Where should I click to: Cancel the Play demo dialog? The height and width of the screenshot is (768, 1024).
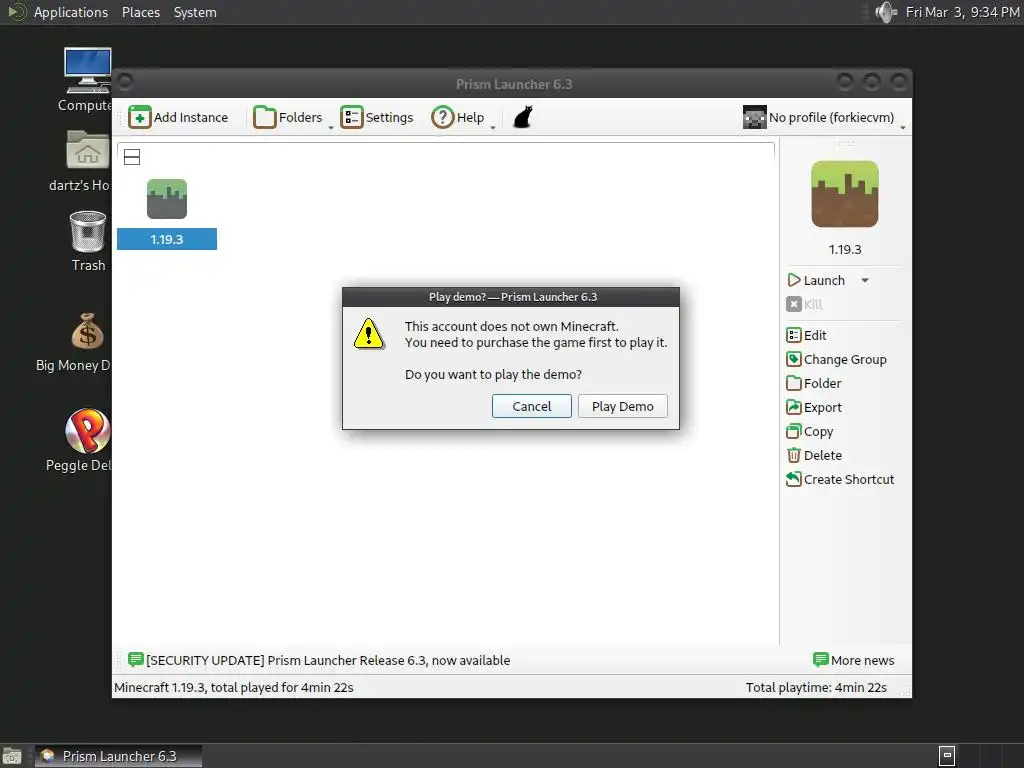532,406
